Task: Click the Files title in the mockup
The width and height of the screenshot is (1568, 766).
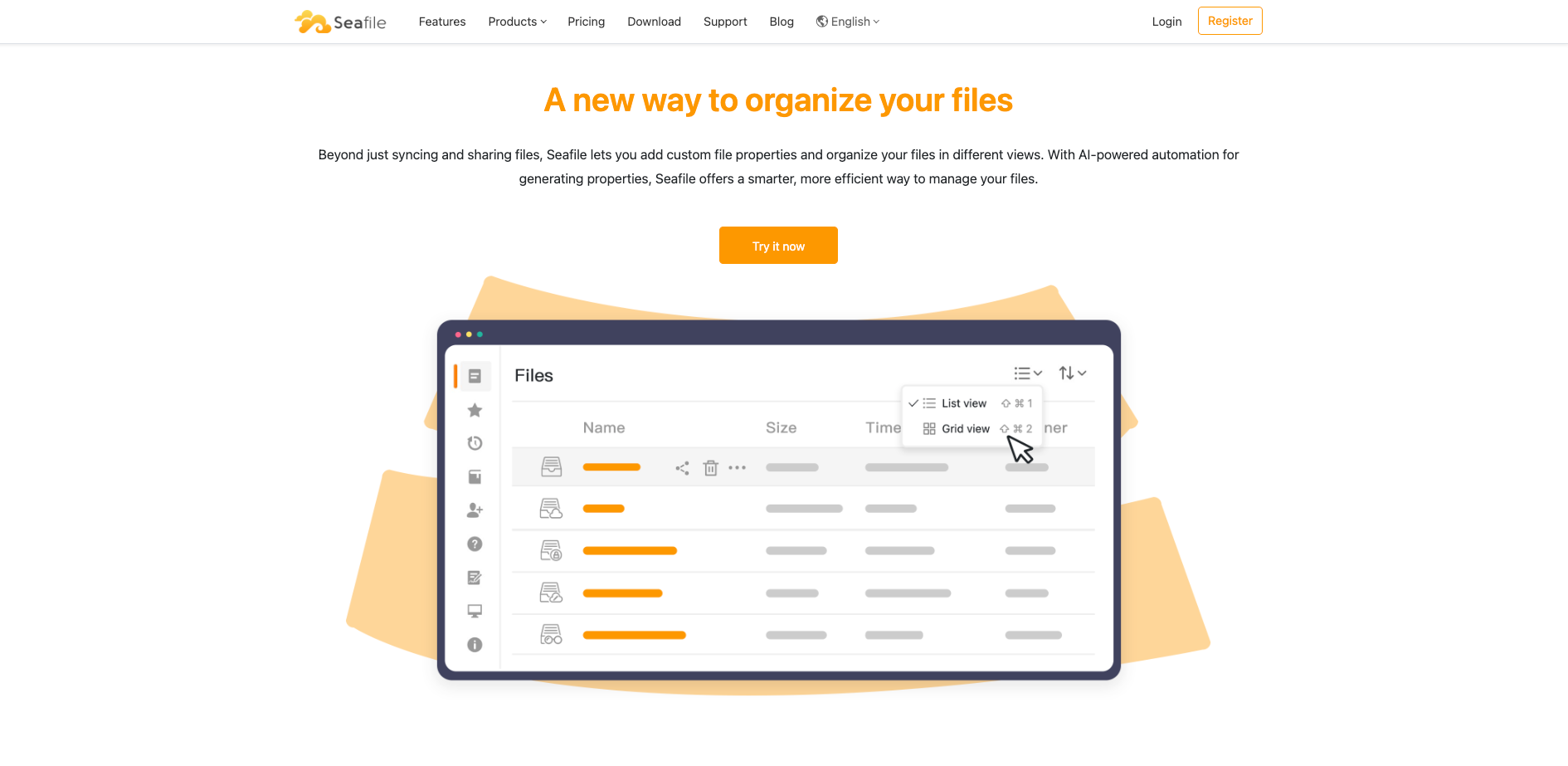Action: coord(533,376)
